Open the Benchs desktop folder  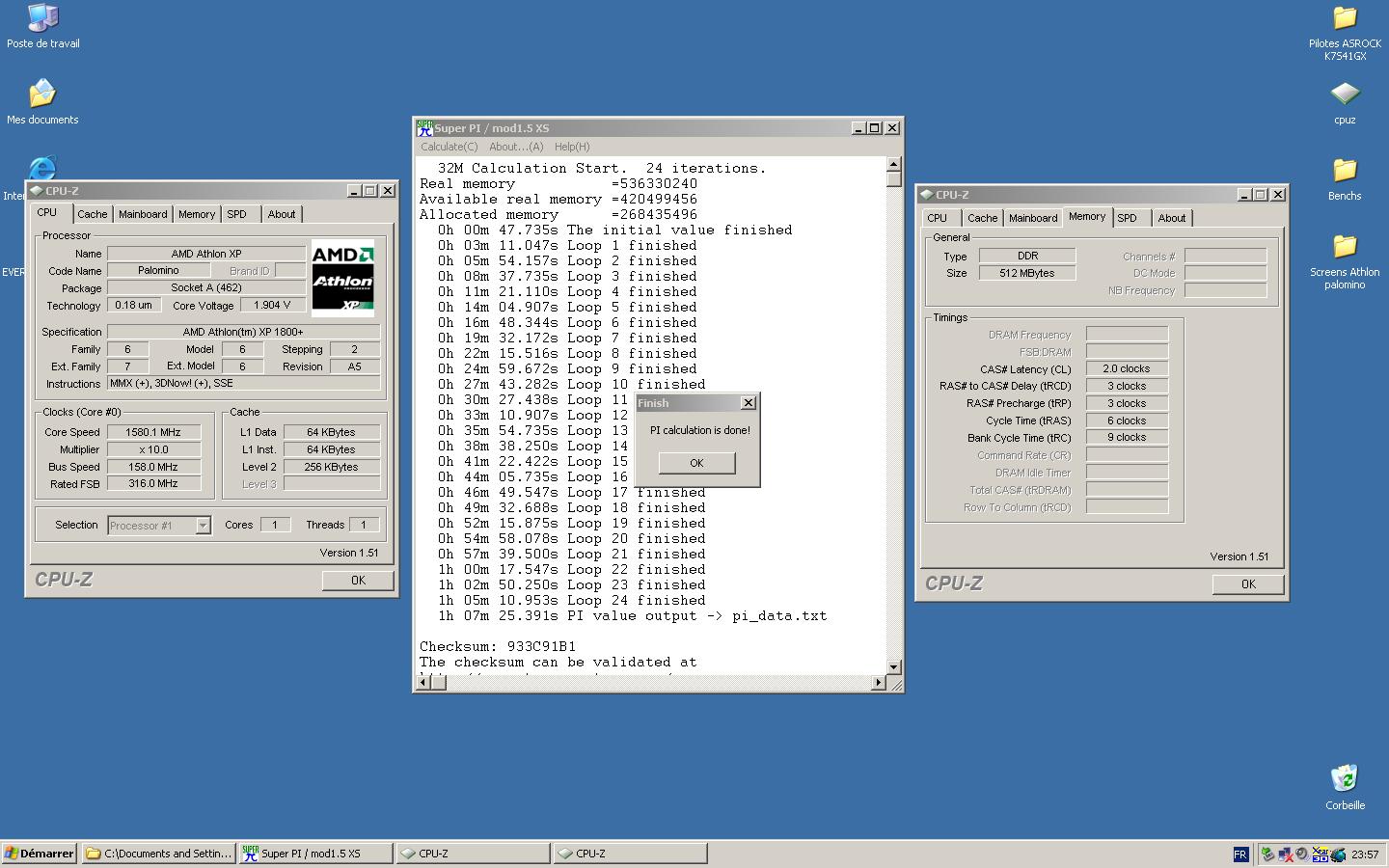[x=1345, y=178]
